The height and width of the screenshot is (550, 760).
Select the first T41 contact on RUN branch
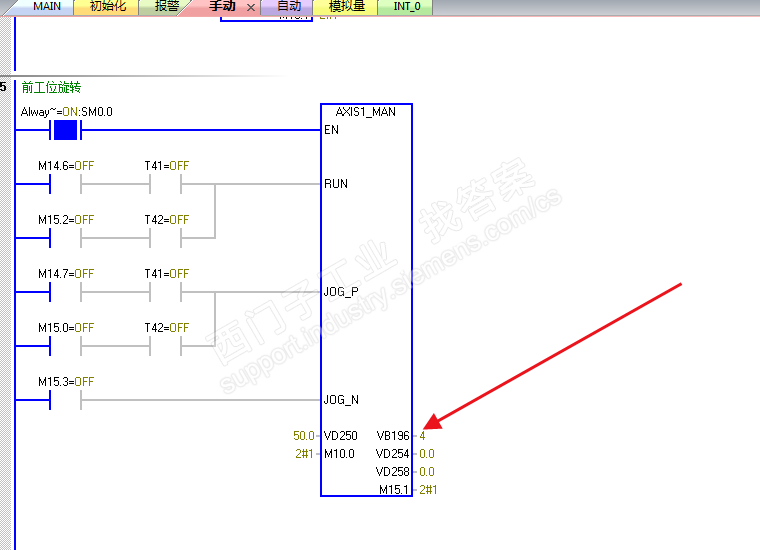pyautogui.click(x=166, y=184)
